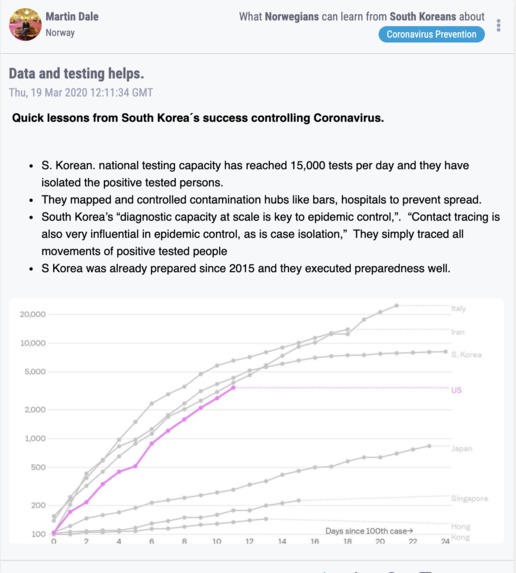
Task: Click Martin Dale's profile avatar
Action: pos(25,24)
